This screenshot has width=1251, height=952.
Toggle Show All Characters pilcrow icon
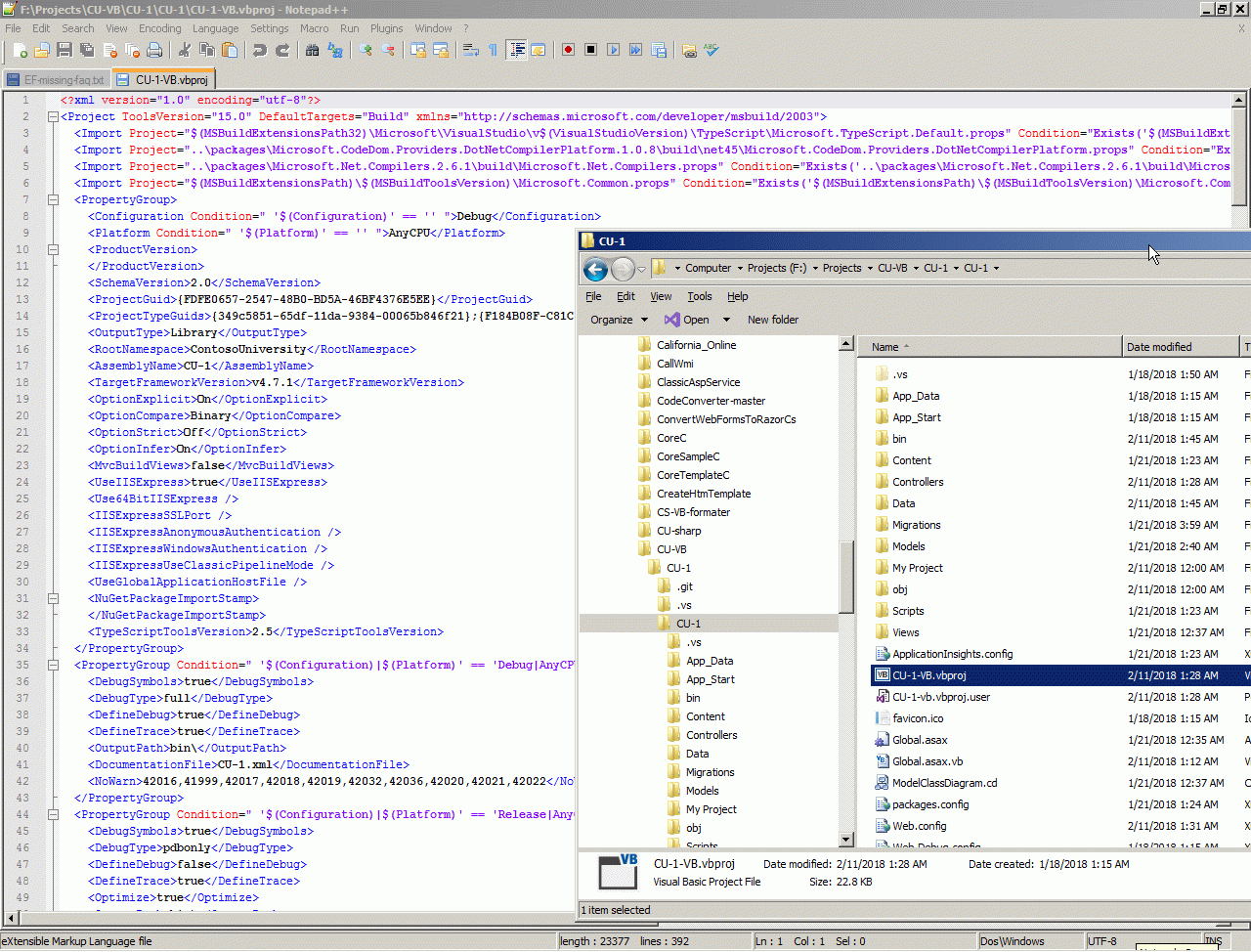493,50
